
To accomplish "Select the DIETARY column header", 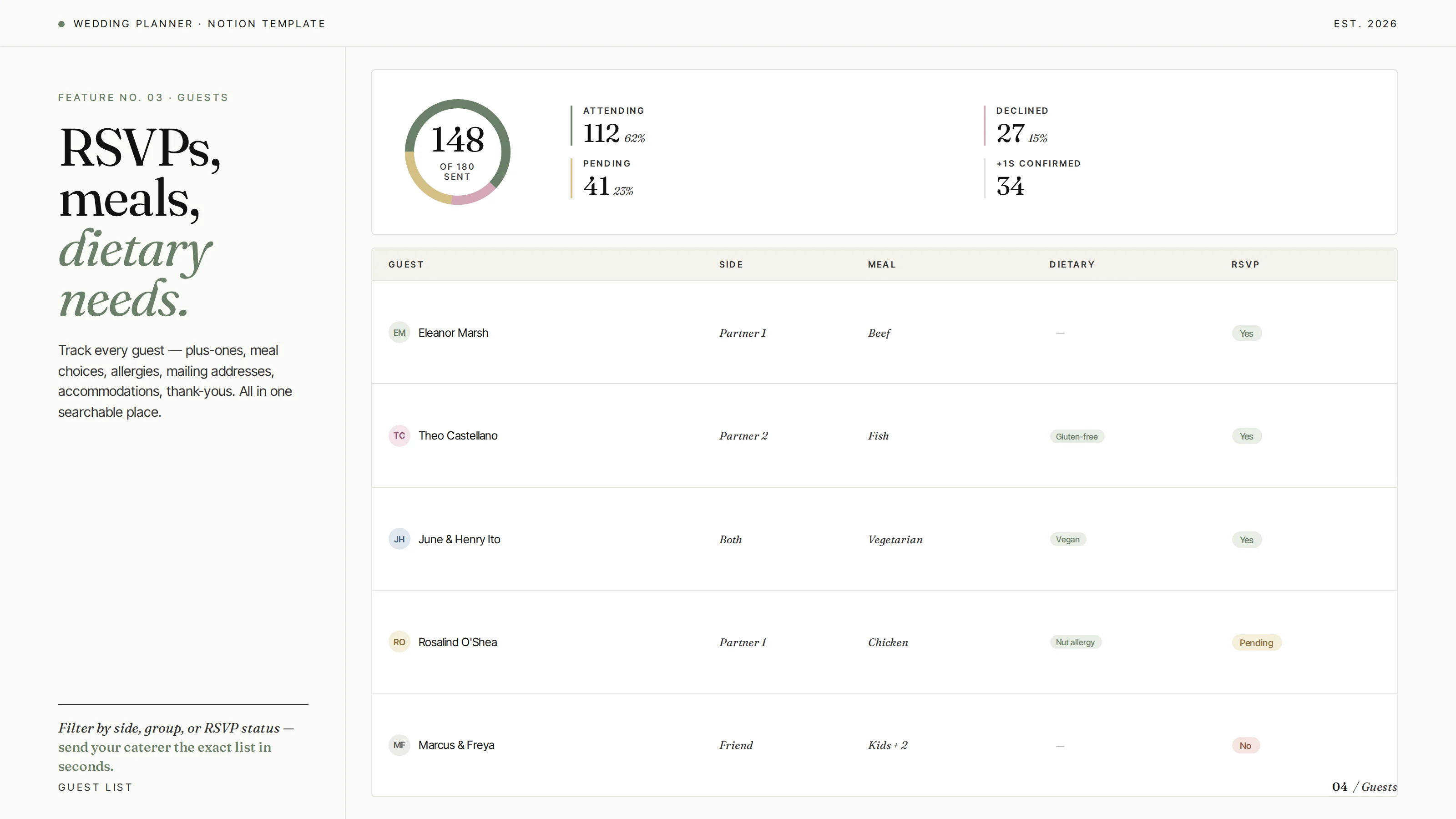I will (x=1072, y=264).
